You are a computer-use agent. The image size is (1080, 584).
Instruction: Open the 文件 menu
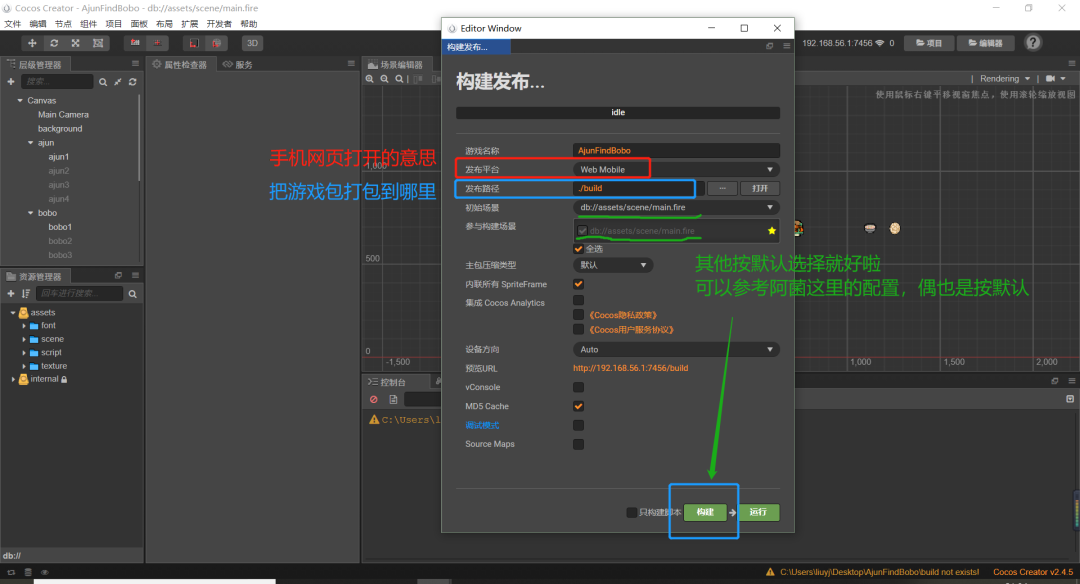pyautogui.click(x=12, y=23)
